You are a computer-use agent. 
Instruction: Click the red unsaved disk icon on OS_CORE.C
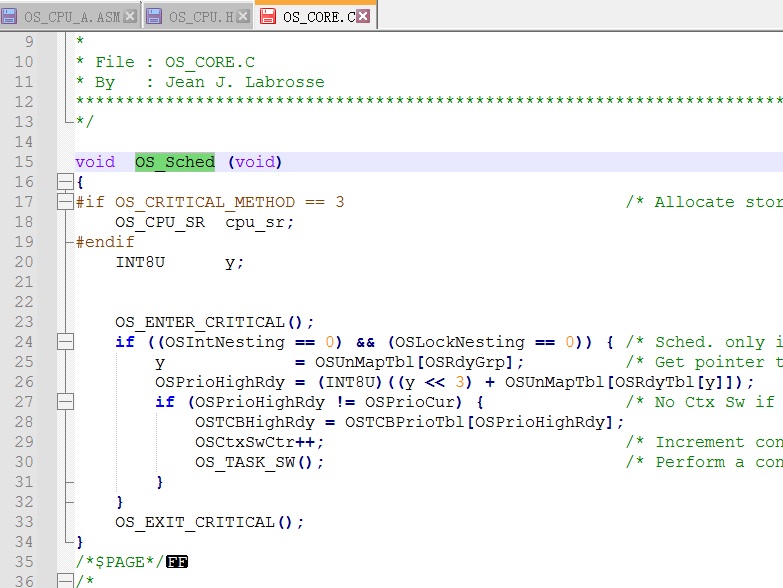tap(268, 16)
